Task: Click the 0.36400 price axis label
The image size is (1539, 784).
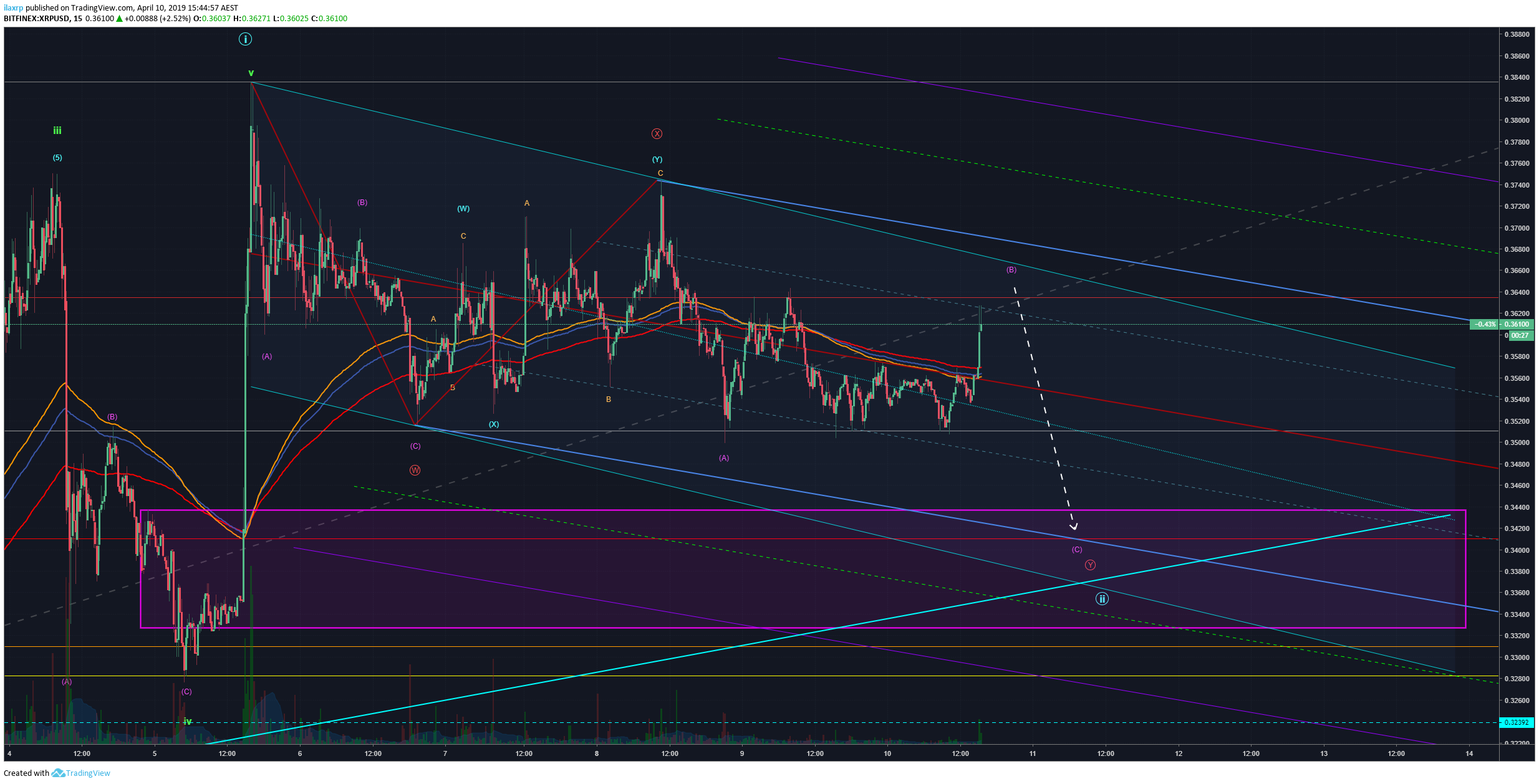Action: (1517, 292)
